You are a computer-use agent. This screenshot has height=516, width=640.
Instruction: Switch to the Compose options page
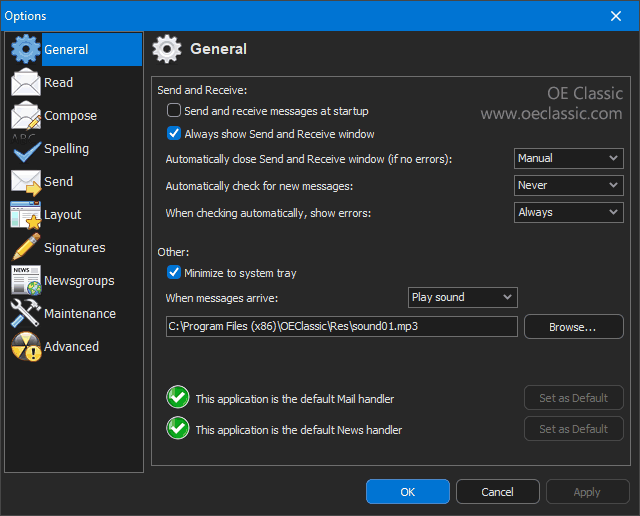(x=70, y=116)
